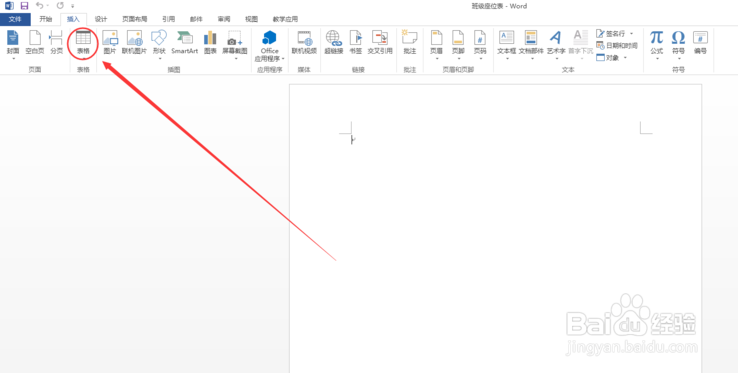Insert a 联机视频 (Online Video)
This screenshot has height=373, width=738.
coord(305,42)
